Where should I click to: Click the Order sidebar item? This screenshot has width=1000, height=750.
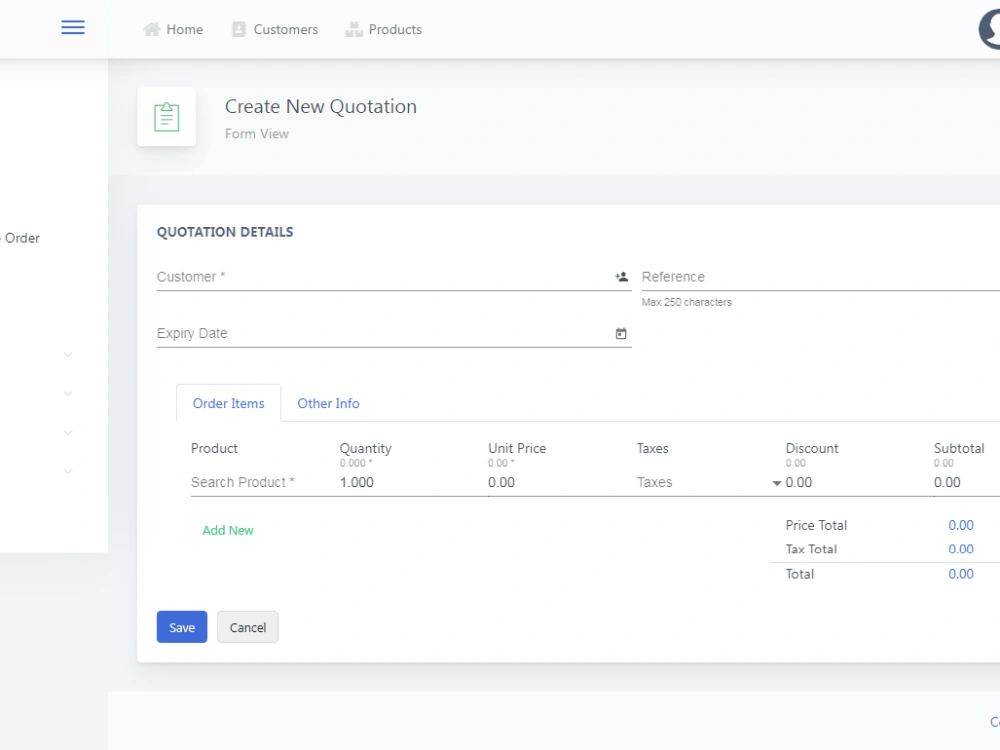(x=22, y=238)
